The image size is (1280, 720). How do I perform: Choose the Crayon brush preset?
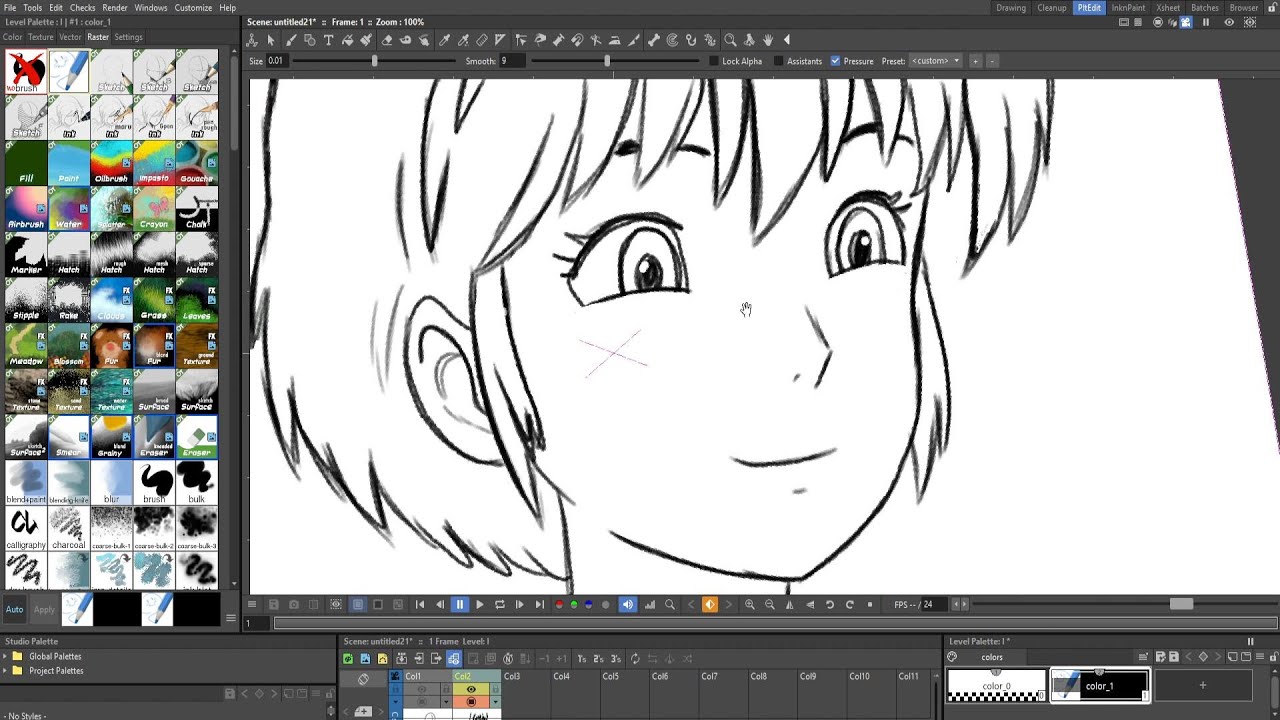[x=154, y=209]
